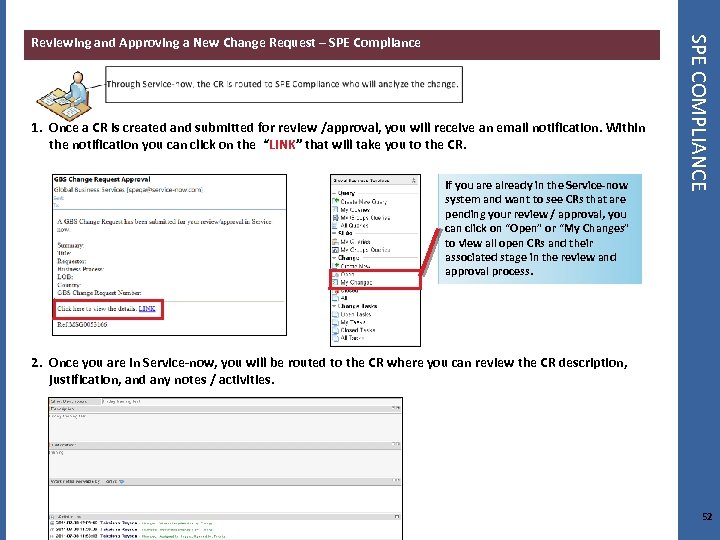Click the 'GBS Change Request Approval' email subject
Image resolution: width=720 pixels, height=540 pixels.
(x=102, y=180)
